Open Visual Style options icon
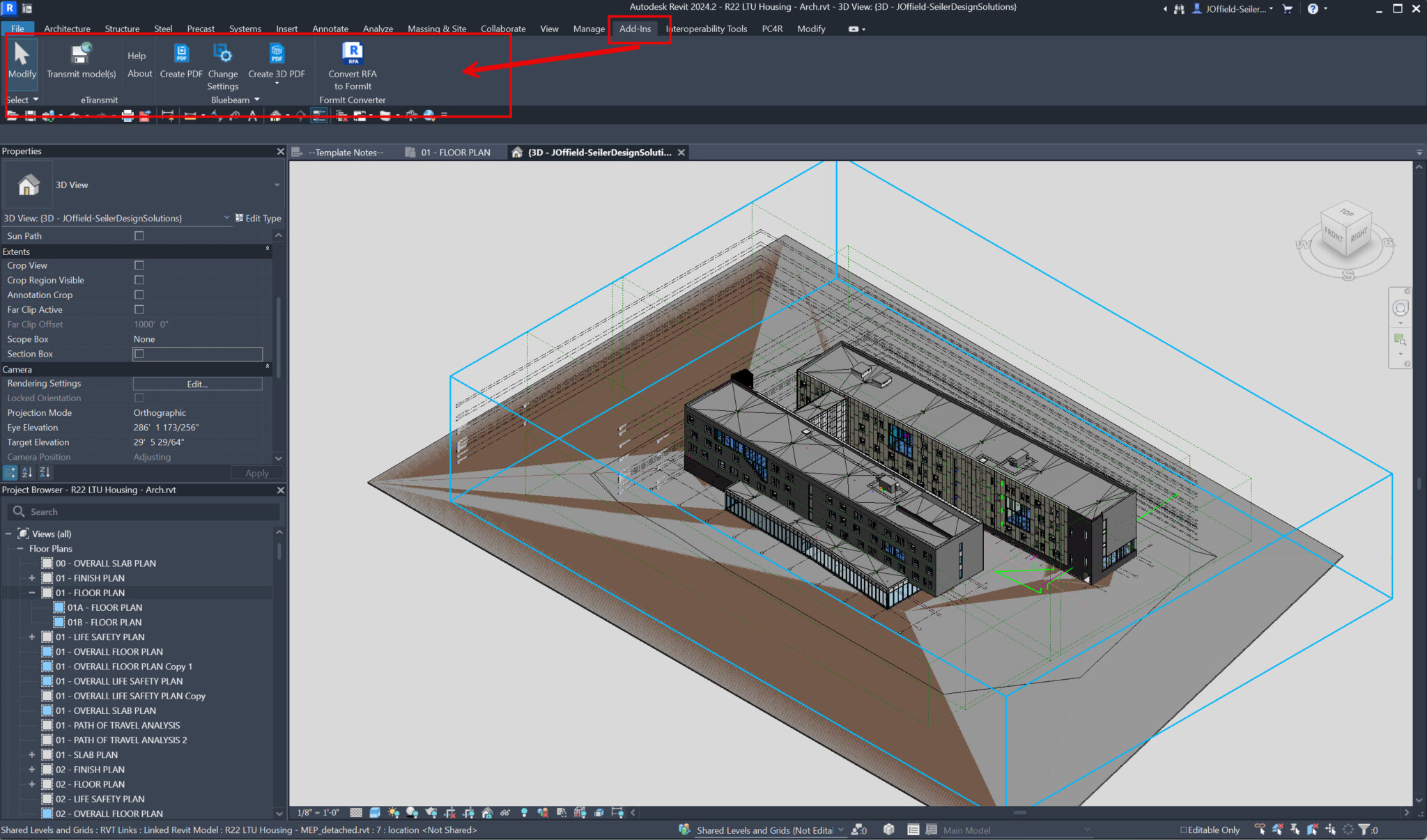Viewport: 1427px width, 840px height. [x=375, y=813]
